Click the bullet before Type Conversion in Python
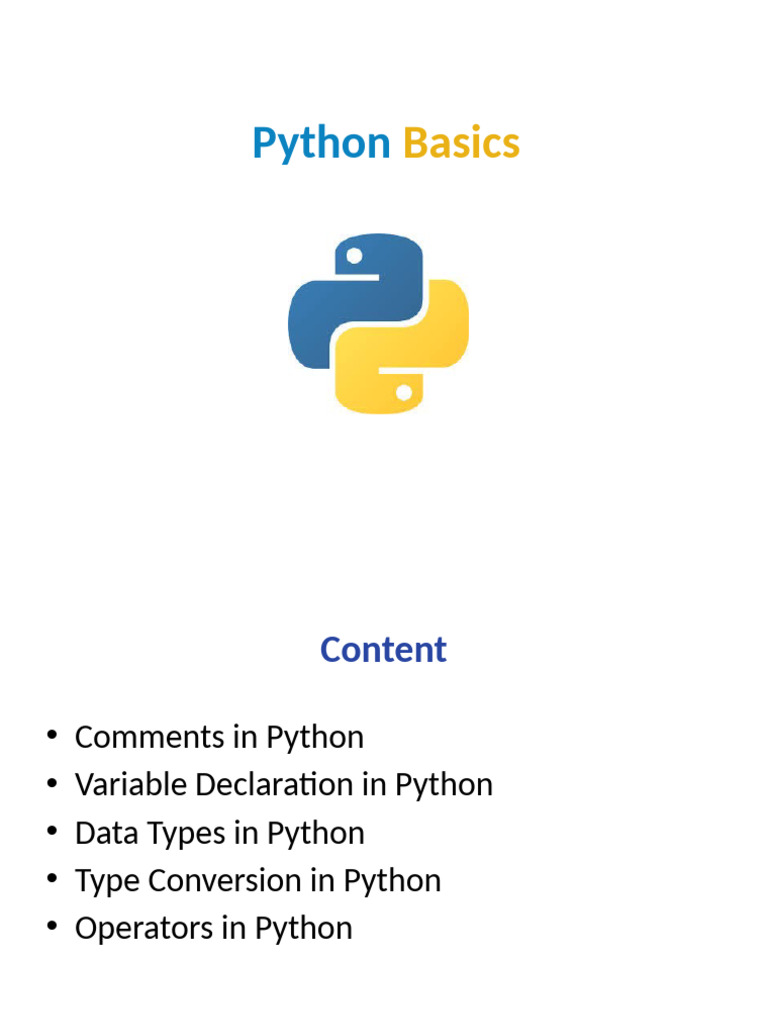The image size is (768, 1024). (x=52, y=880)
